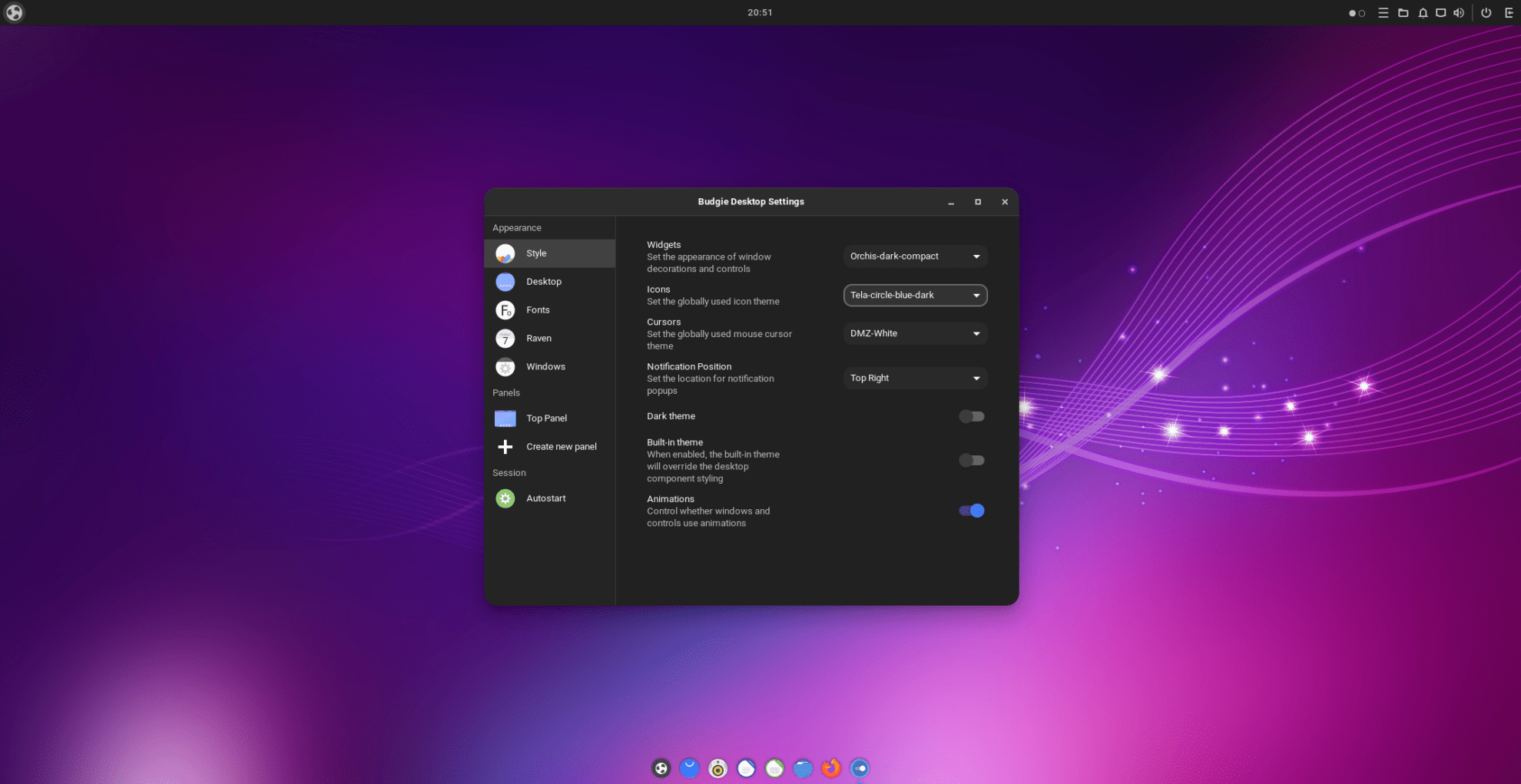The image size is (1521, 784).
Task: Open the Fonts settings icon
Action: point(505,309)
